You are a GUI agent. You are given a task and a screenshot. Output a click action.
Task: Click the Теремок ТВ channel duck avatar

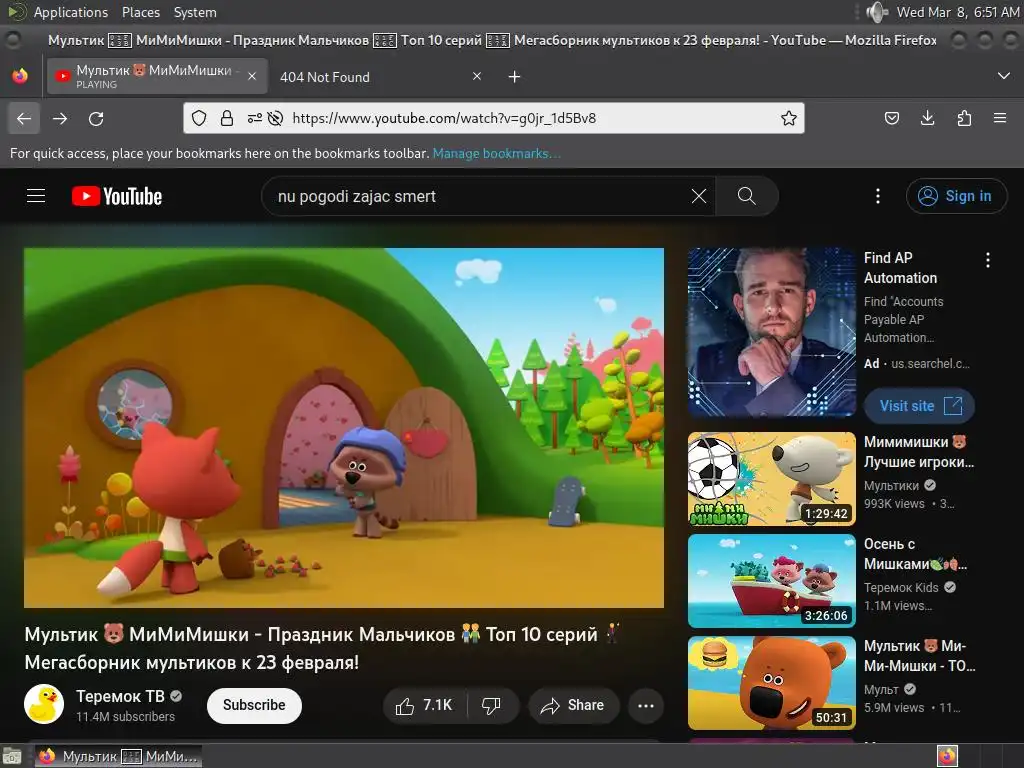click(x=44, y=704)
